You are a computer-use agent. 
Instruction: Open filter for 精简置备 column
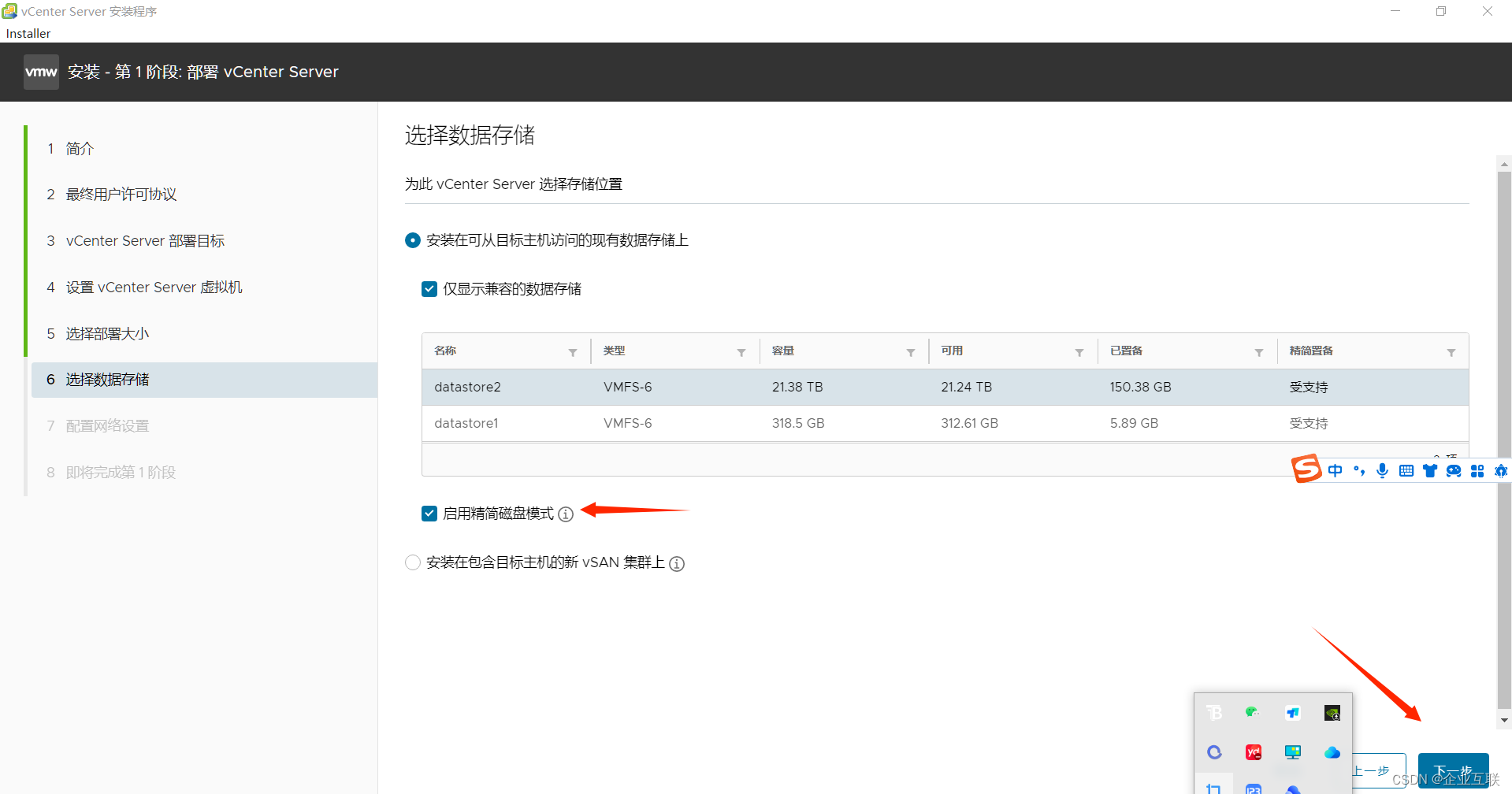point(1451,352)
